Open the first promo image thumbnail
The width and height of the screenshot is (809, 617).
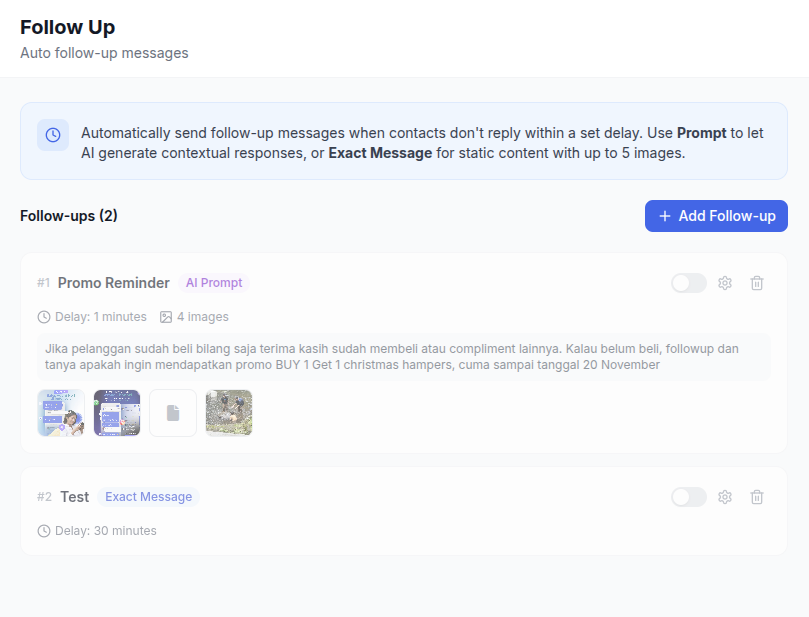(x=61, y=413)
